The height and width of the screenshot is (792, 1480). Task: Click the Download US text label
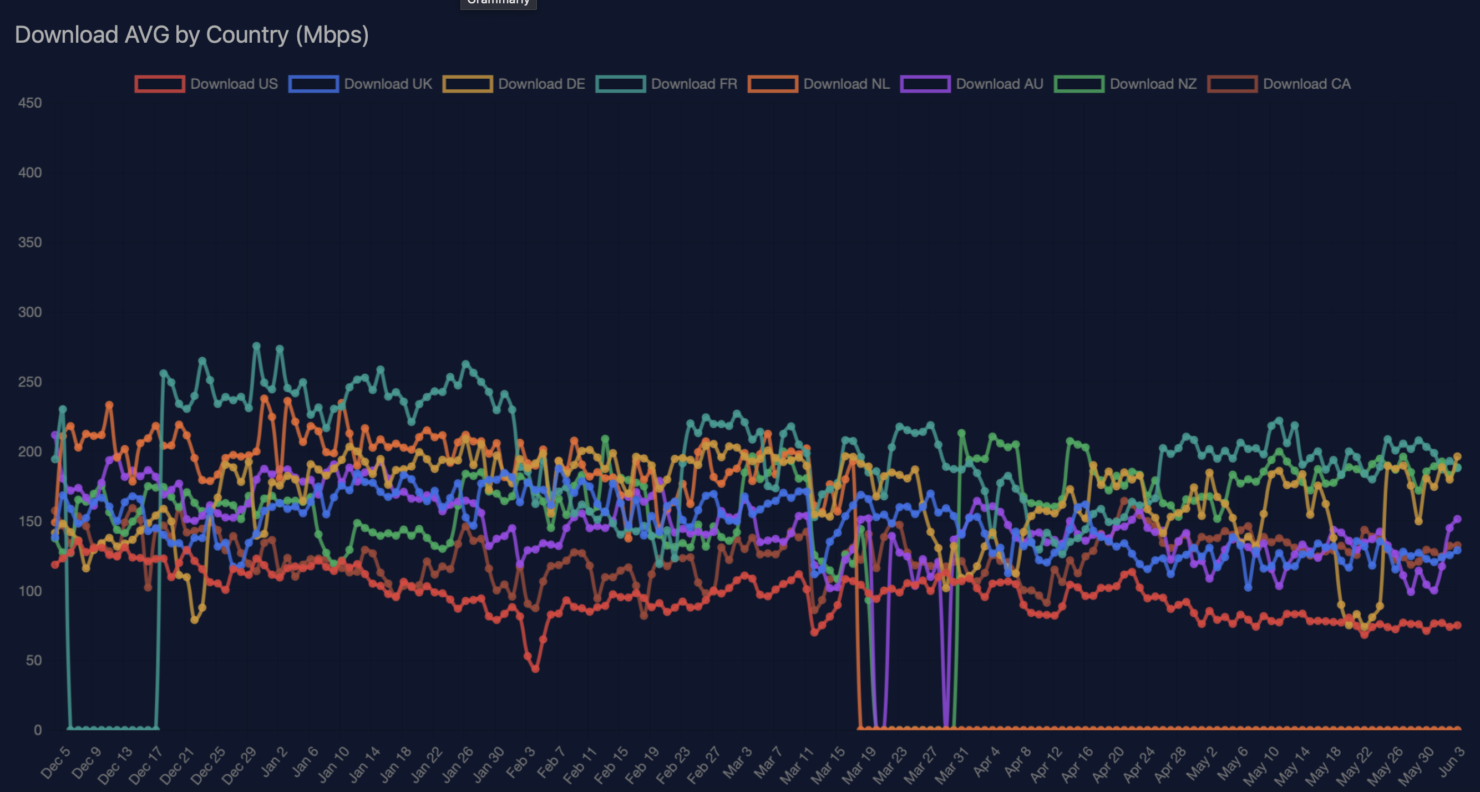pyautogui.click(x=234, y=84)
